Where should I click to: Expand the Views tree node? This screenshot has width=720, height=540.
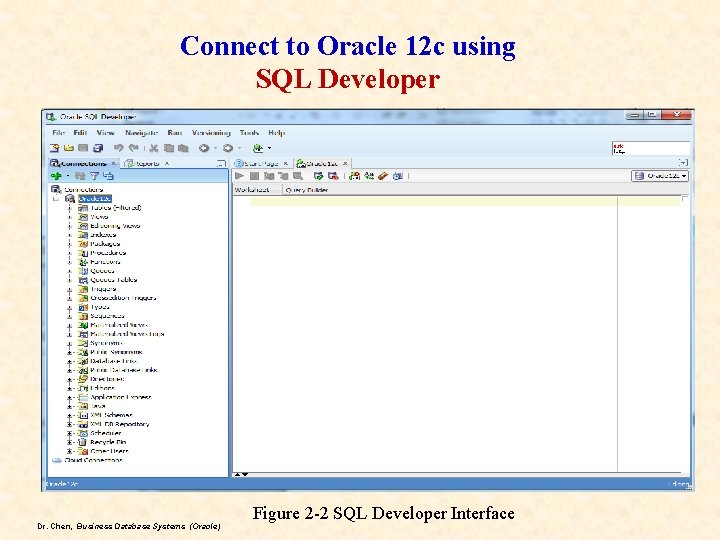tap(70, 217)
